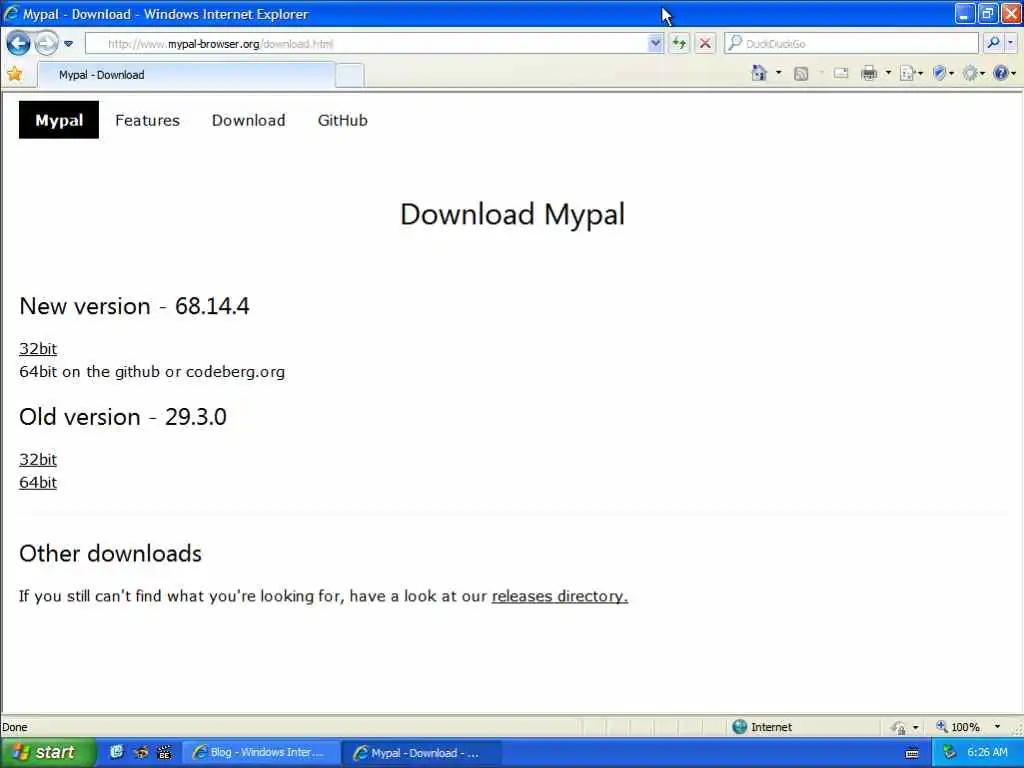Run search with the magnifier button
The height and width of the screenshot is (768, 1024).
993,44
